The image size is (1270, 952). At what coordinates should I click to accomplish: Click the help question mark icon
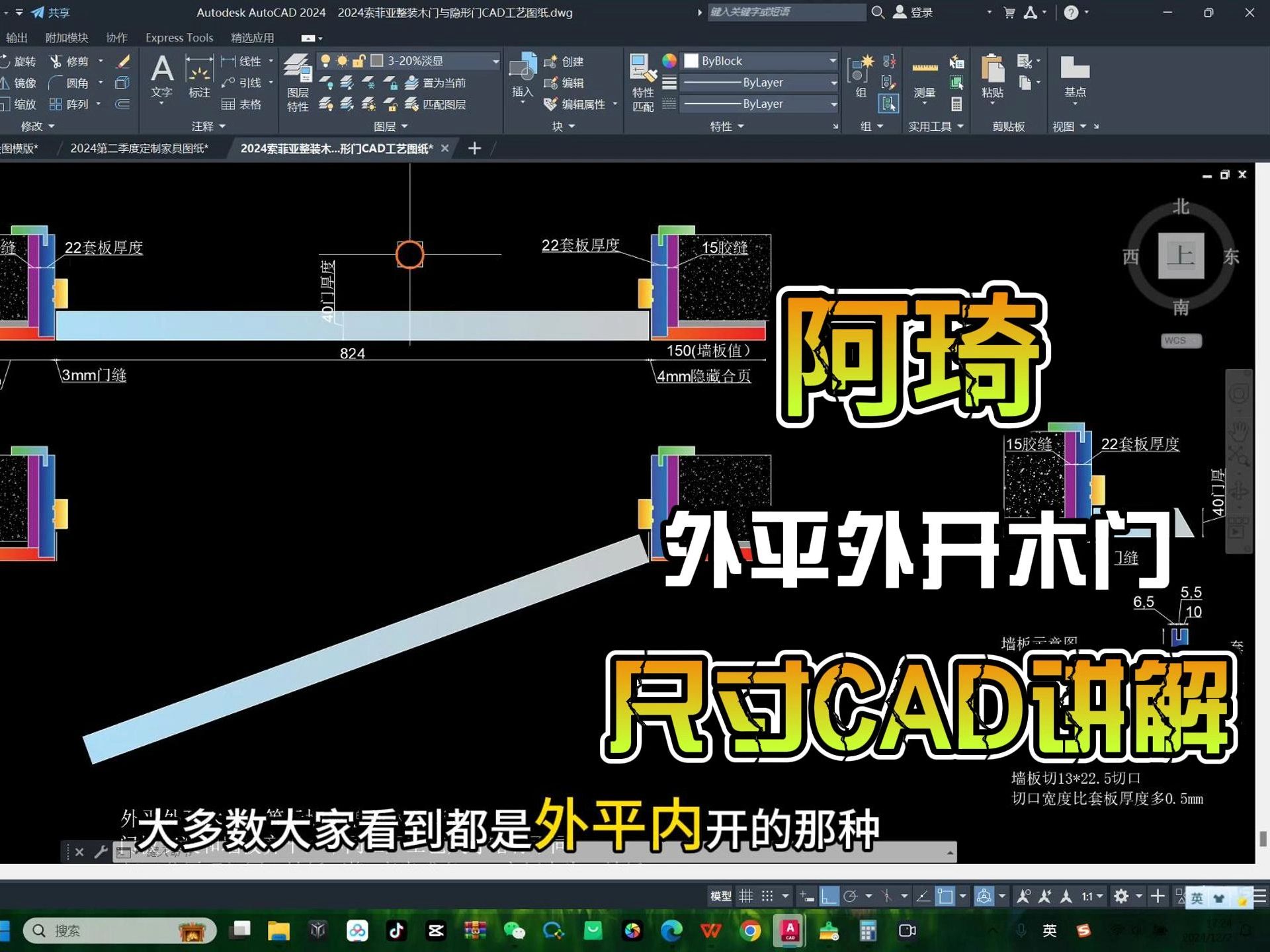click(1071, 13)
